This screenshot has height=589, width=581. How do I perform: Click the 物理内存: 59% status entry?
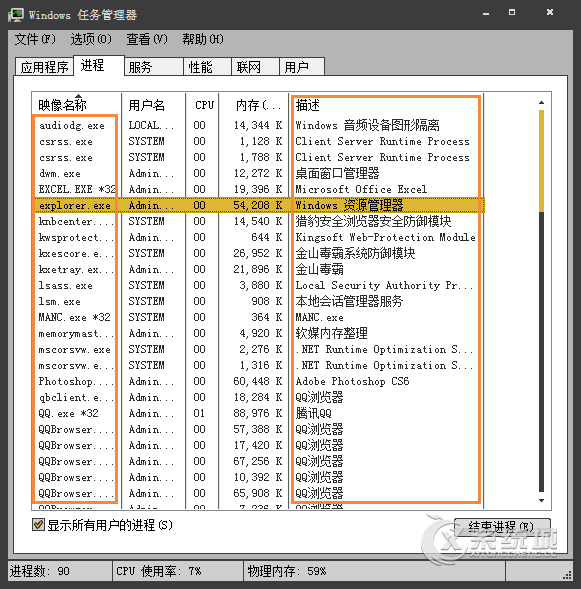[374, 571]
